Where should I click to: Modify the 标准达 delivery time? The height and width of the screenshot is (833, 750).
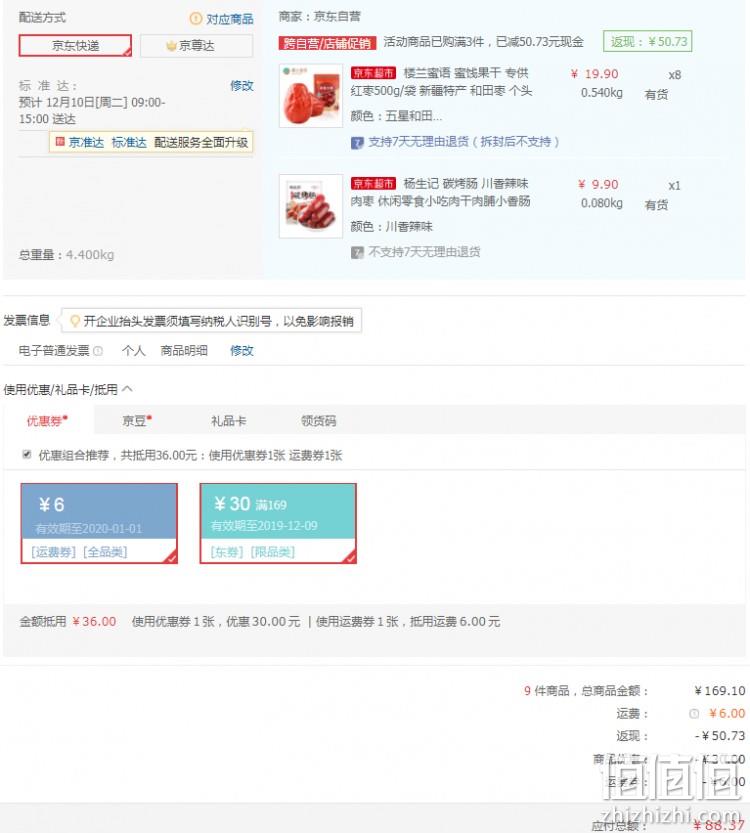tap(242, 86)
